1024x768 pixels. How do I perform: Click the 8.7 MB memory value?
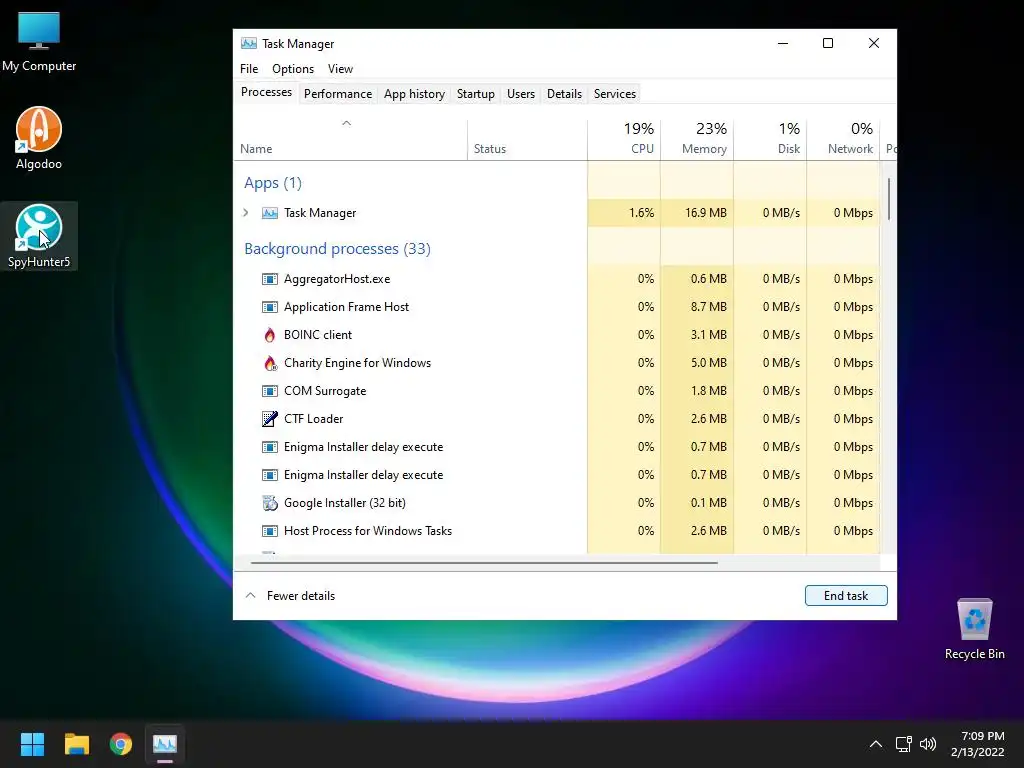[x=709, y=307]
